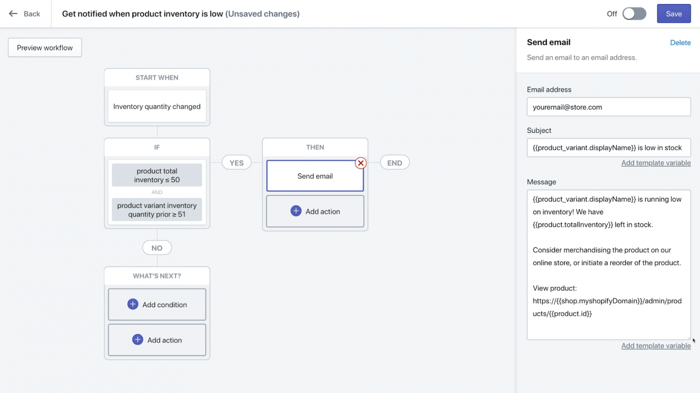Image resolution: width=700 pixels, height=393 pixels.
Task: Toggle the workflow Off/On switch
Action: [634, 14]
